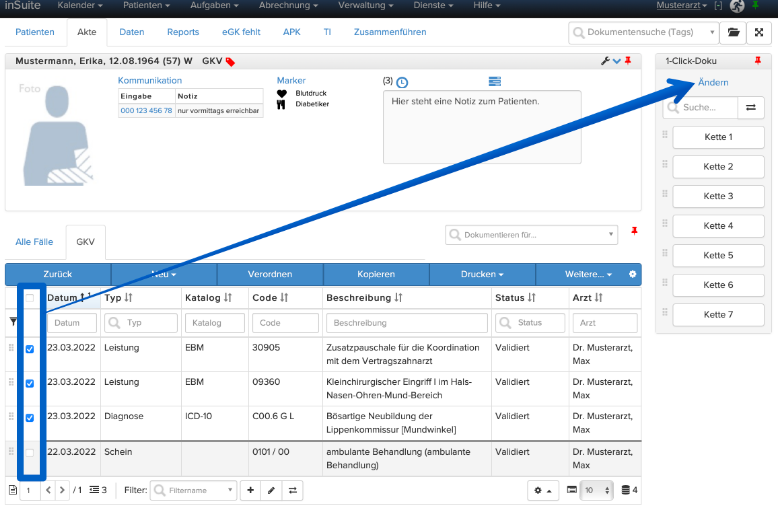Click the gear icon in table toolbar
The image size is (778, 506).
(x=632, y=274)
